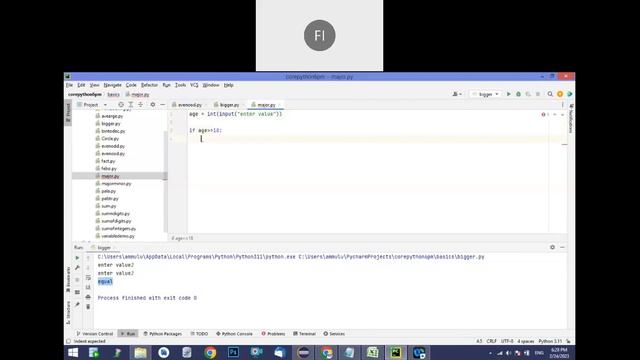Click Expand All icon in Project panel
The width and height of the screenshot is (640, 360).
131,105
